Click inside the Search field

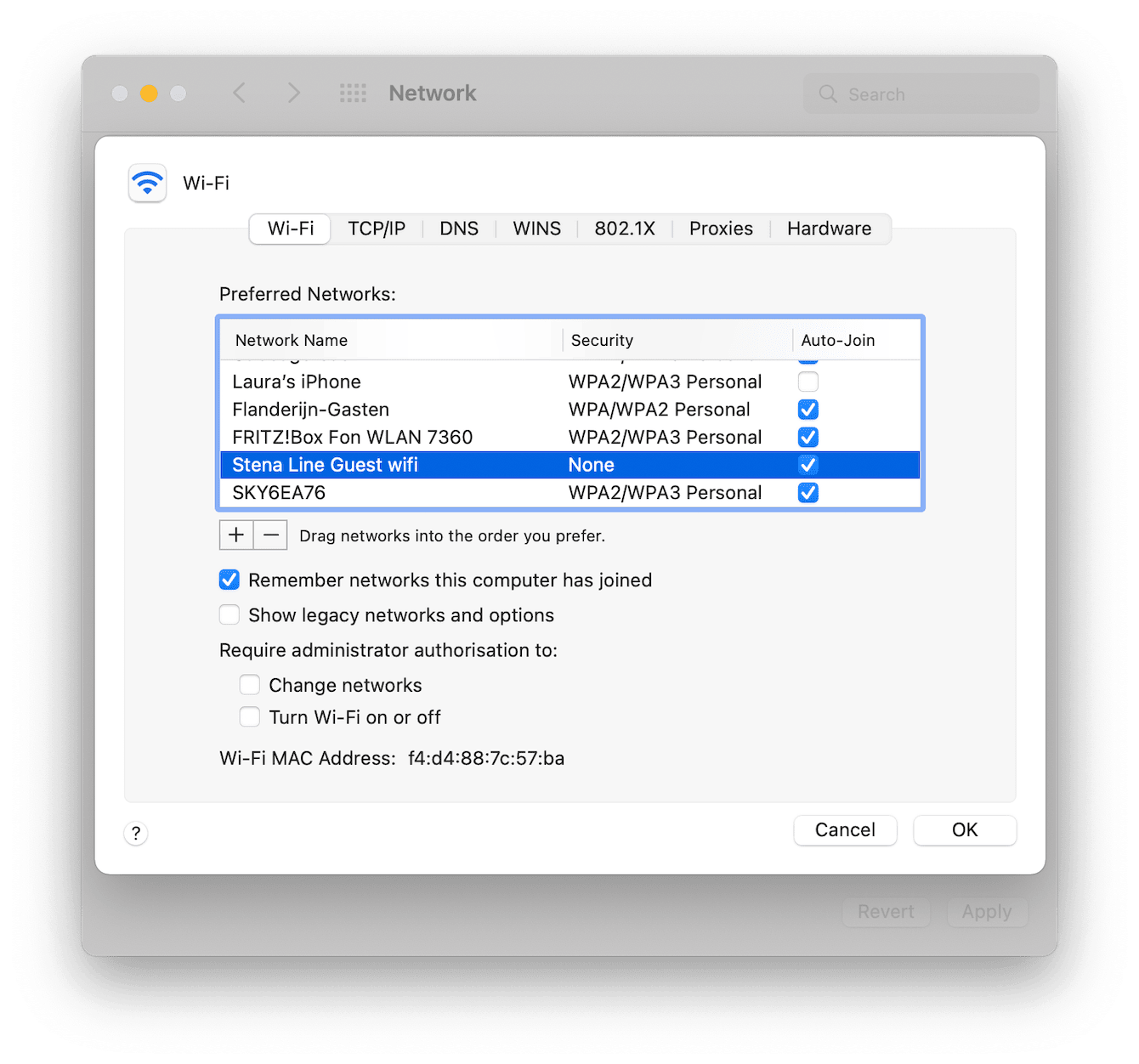click(918, 93)
